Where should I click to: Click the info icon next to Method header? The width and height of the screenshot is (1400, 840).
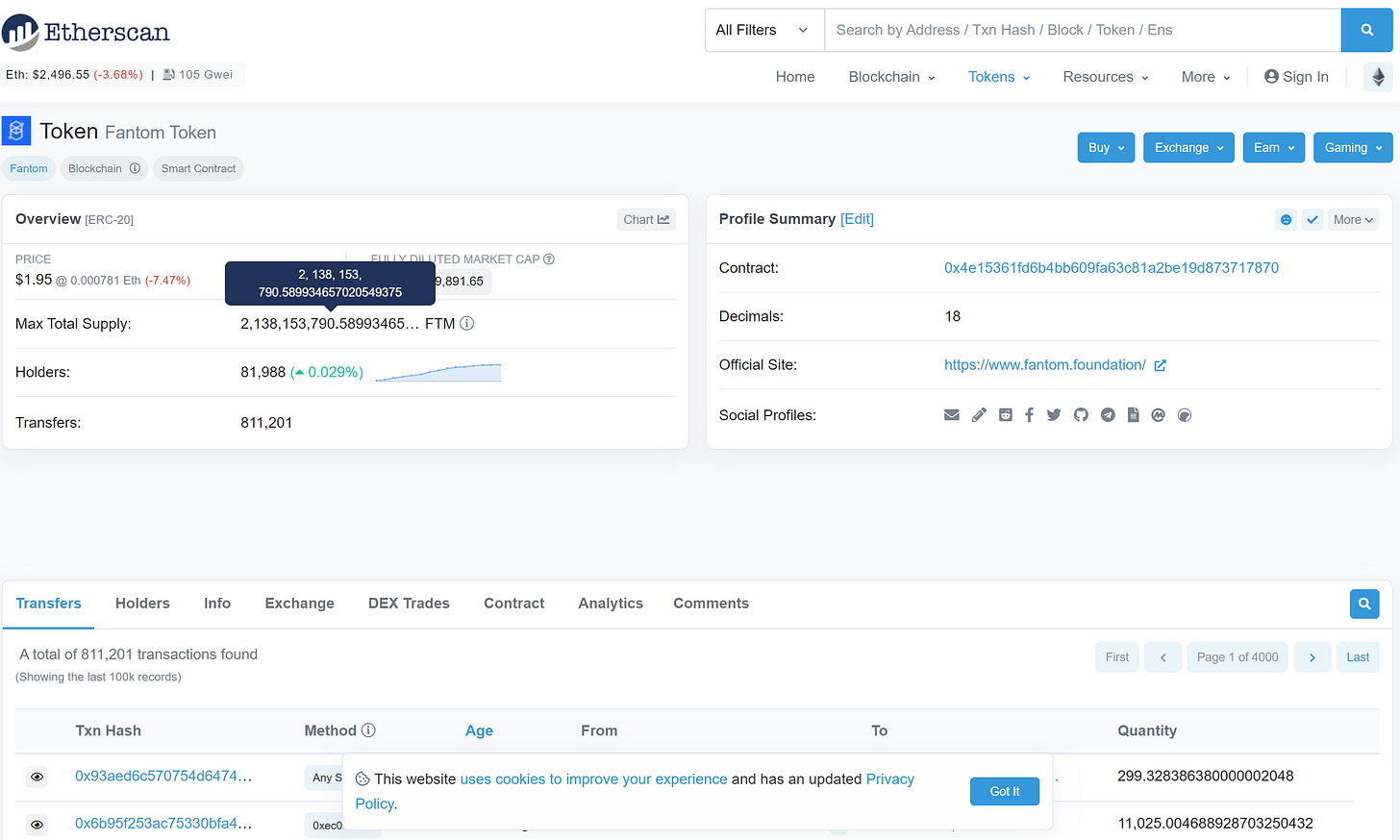[368, 730]
